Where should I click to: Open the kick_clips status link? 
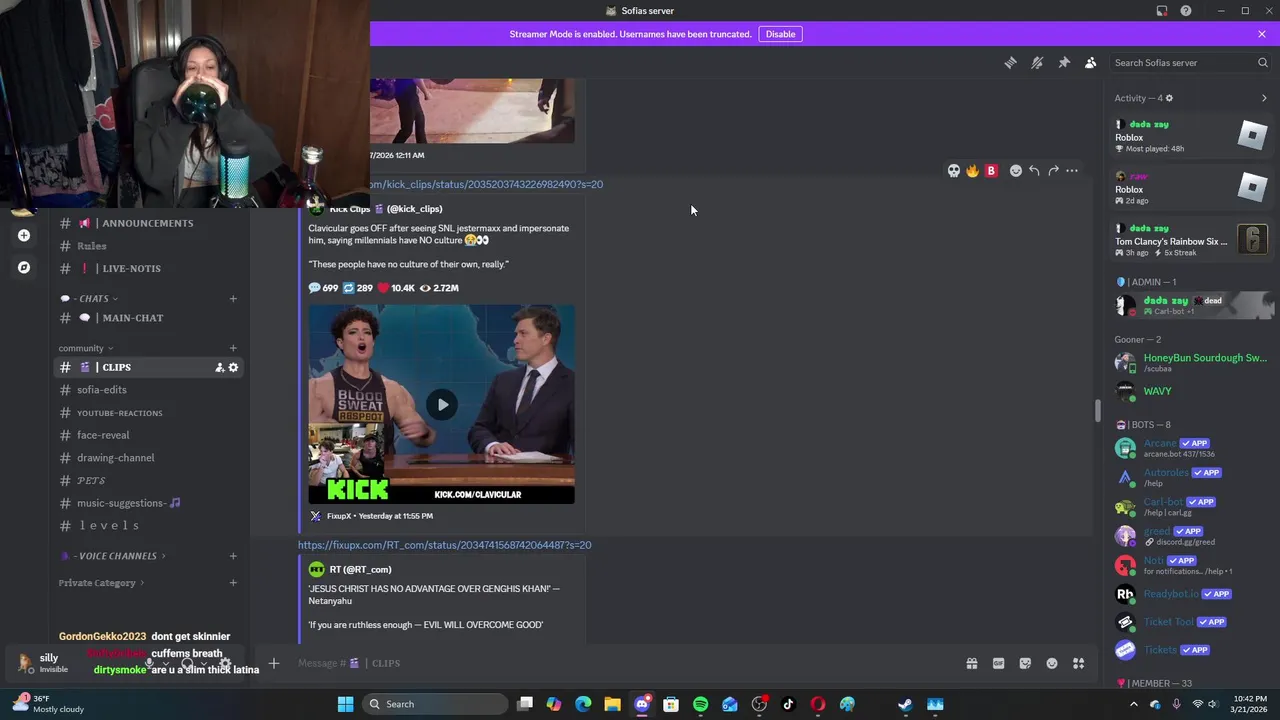pyautogui.click(x=486, y=184)
